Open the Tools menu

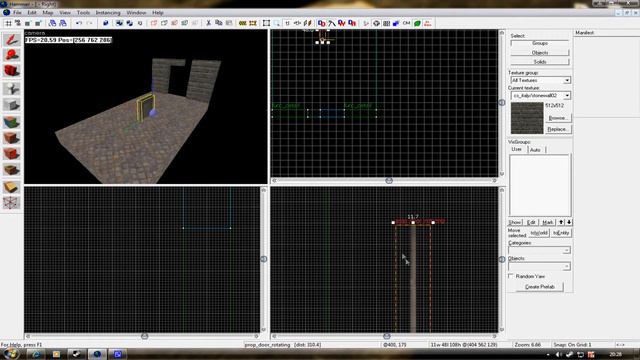tap(83, 13)
